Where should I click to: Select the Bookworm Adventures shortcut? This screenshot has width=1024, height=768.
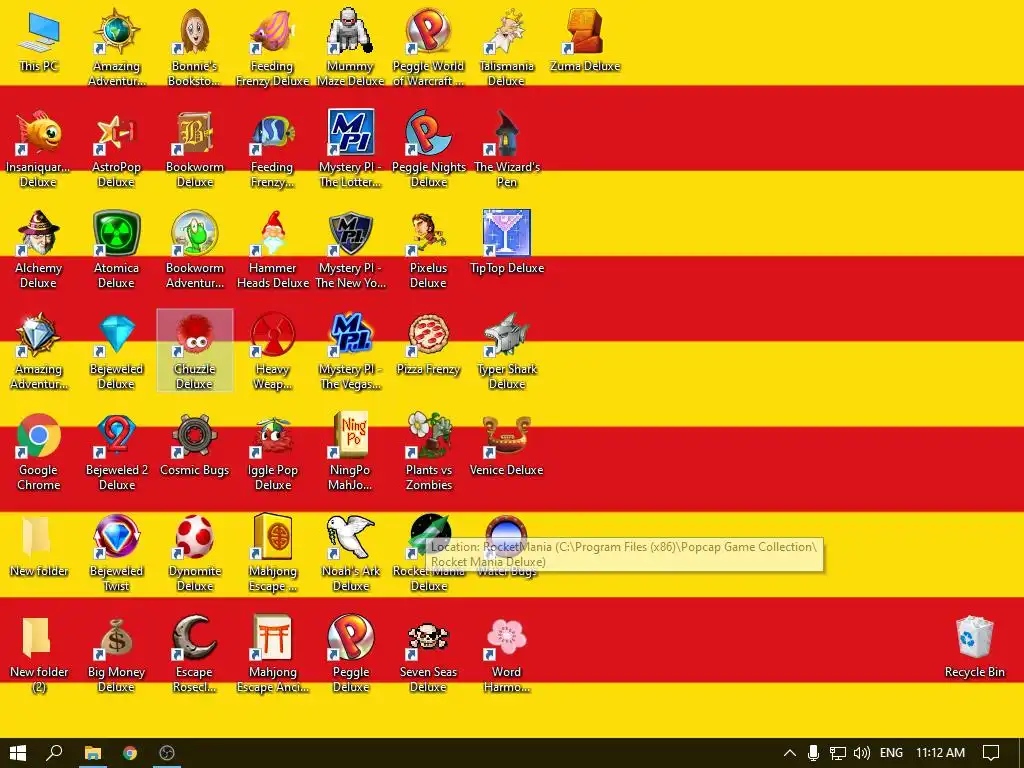[x=195, y=249]
